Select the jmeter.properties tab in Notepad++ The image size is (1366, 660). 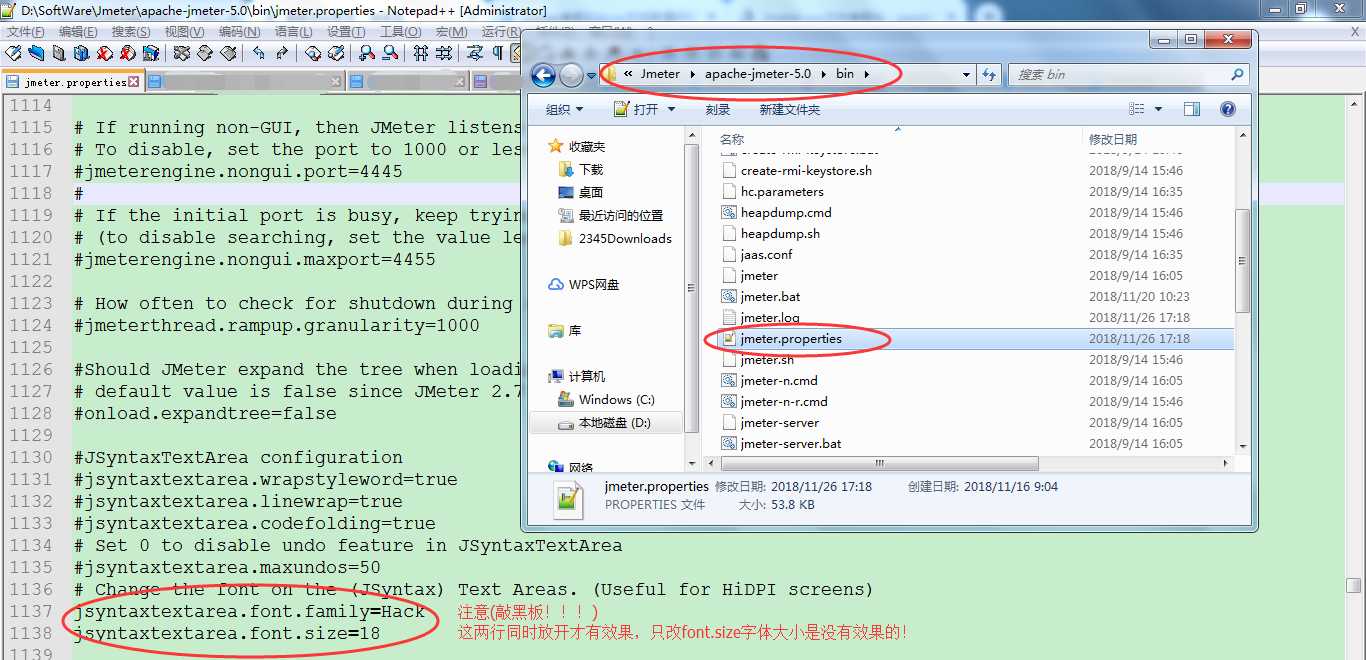[x=72, y=82]
